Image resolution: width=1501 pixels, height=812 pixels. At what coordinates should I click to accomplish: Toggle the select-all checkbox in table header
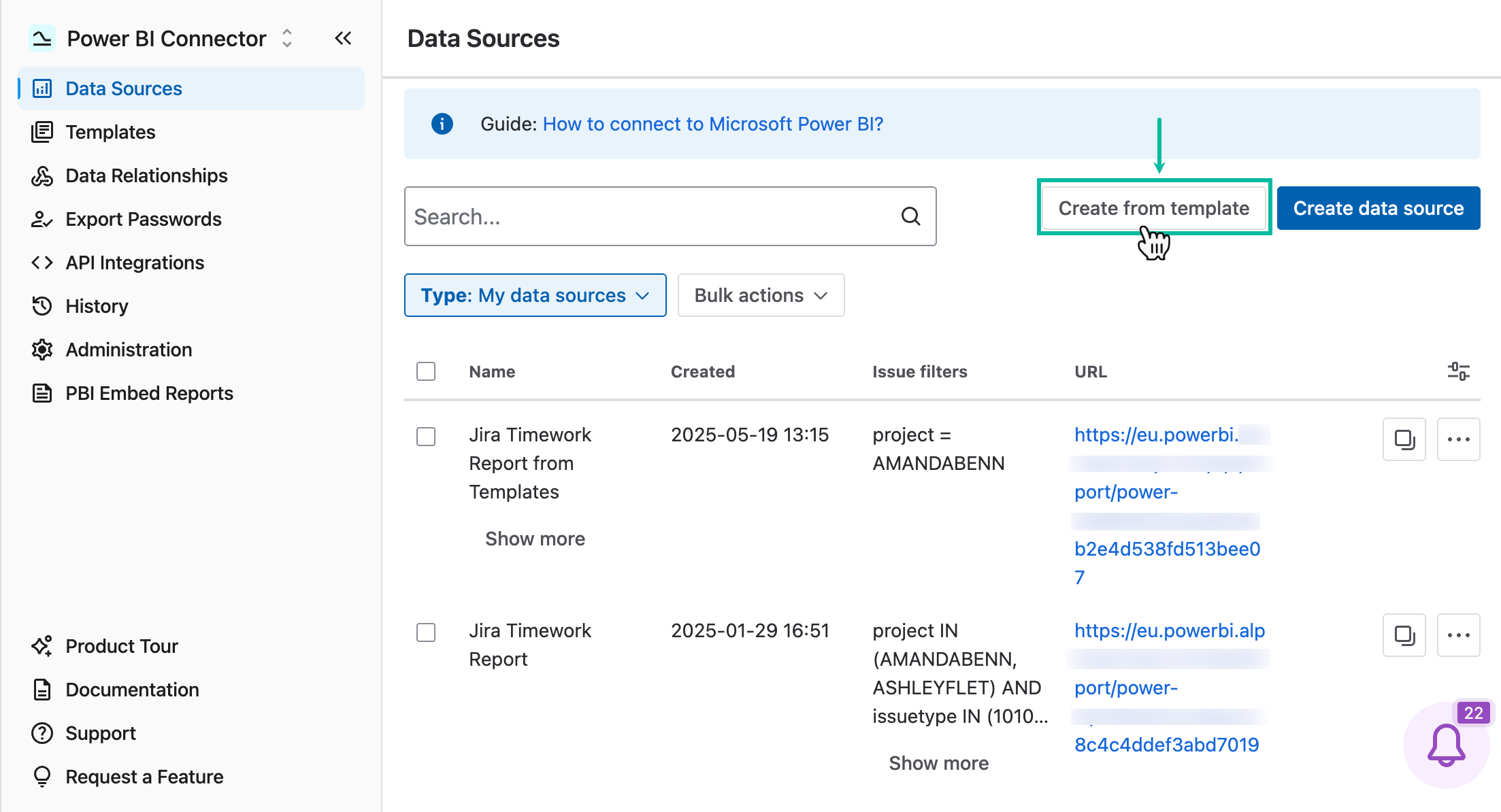point(426,371)
